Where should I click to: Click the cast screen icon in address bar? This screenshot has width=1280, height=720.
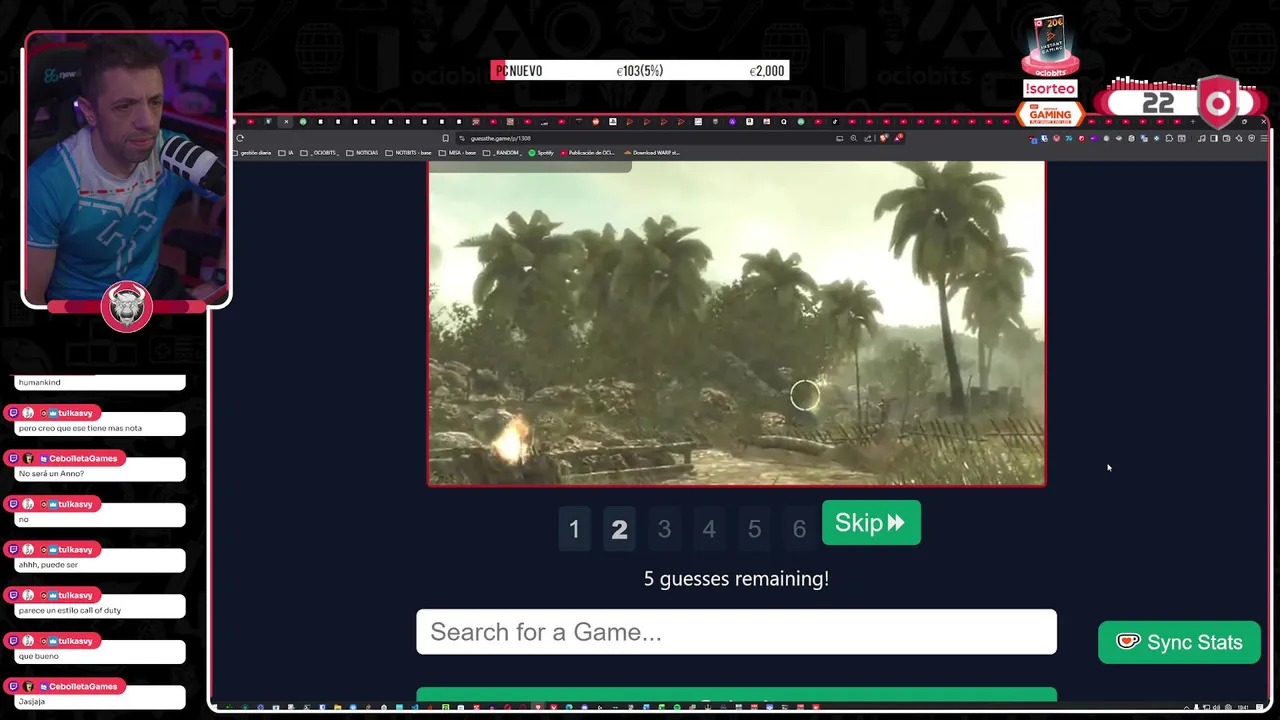click(840, 138)
